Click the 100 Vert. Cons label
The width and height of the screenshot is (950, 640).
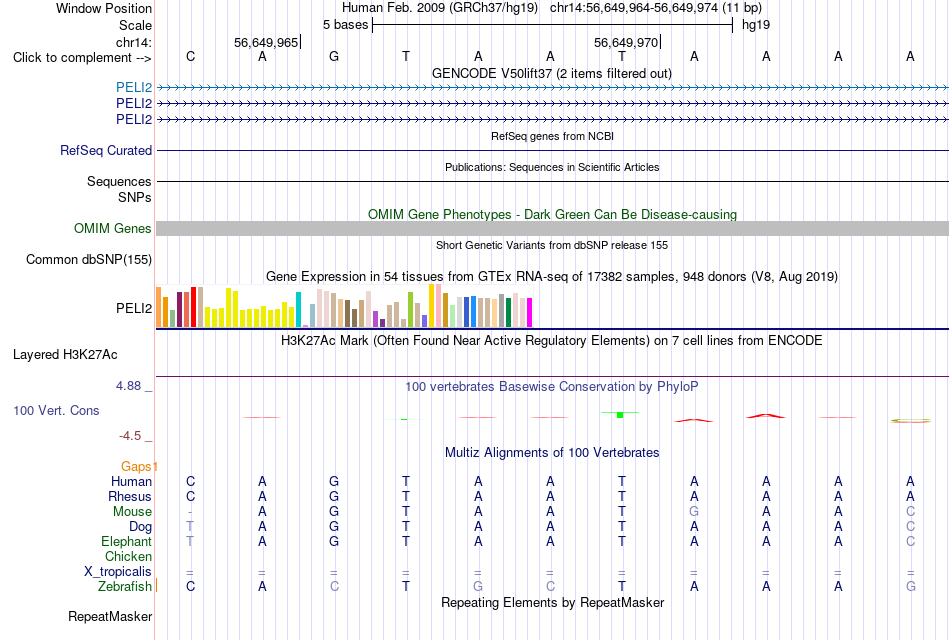pyautogui.click(x=56, y=410)
